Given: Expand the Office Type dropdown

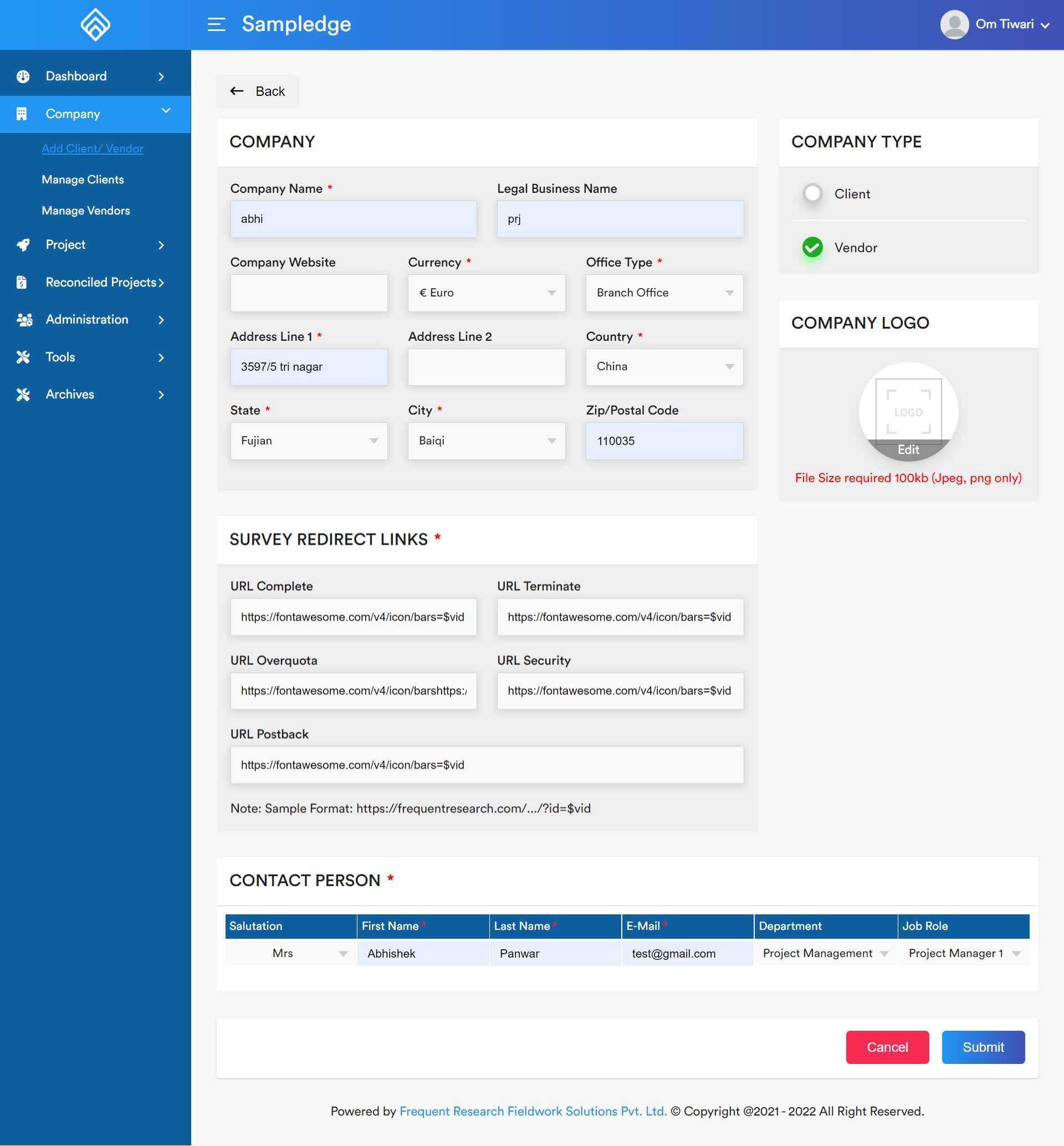Looking at the screenshot, I should (664, 293).
